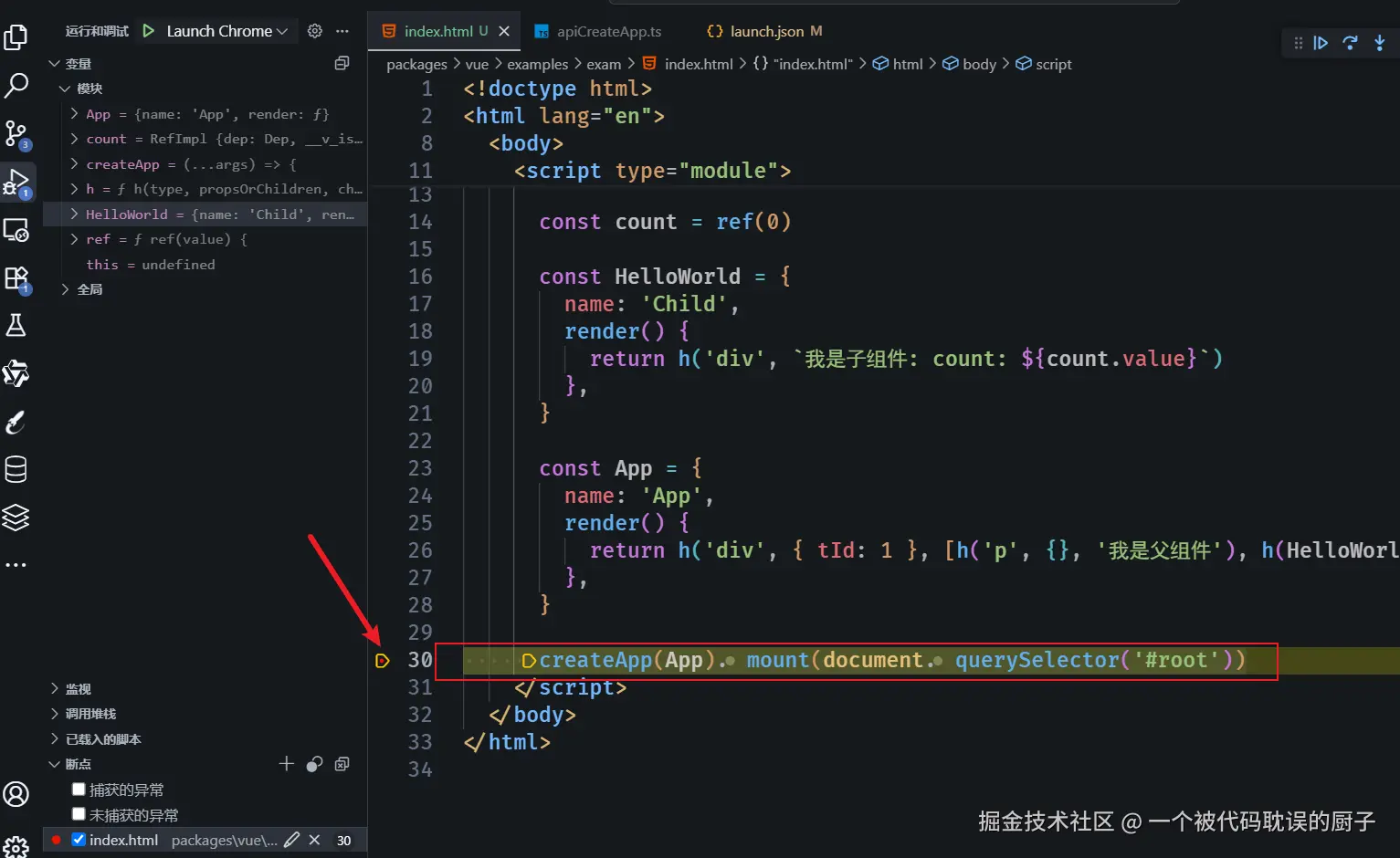Expand the h function variable
Viewport: 1400px width, 858px height.
(x=75, y=189)
